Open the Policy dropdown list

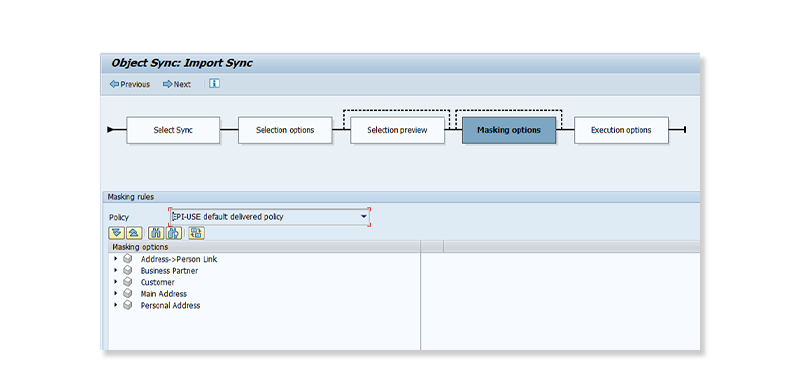click(364, 217)
